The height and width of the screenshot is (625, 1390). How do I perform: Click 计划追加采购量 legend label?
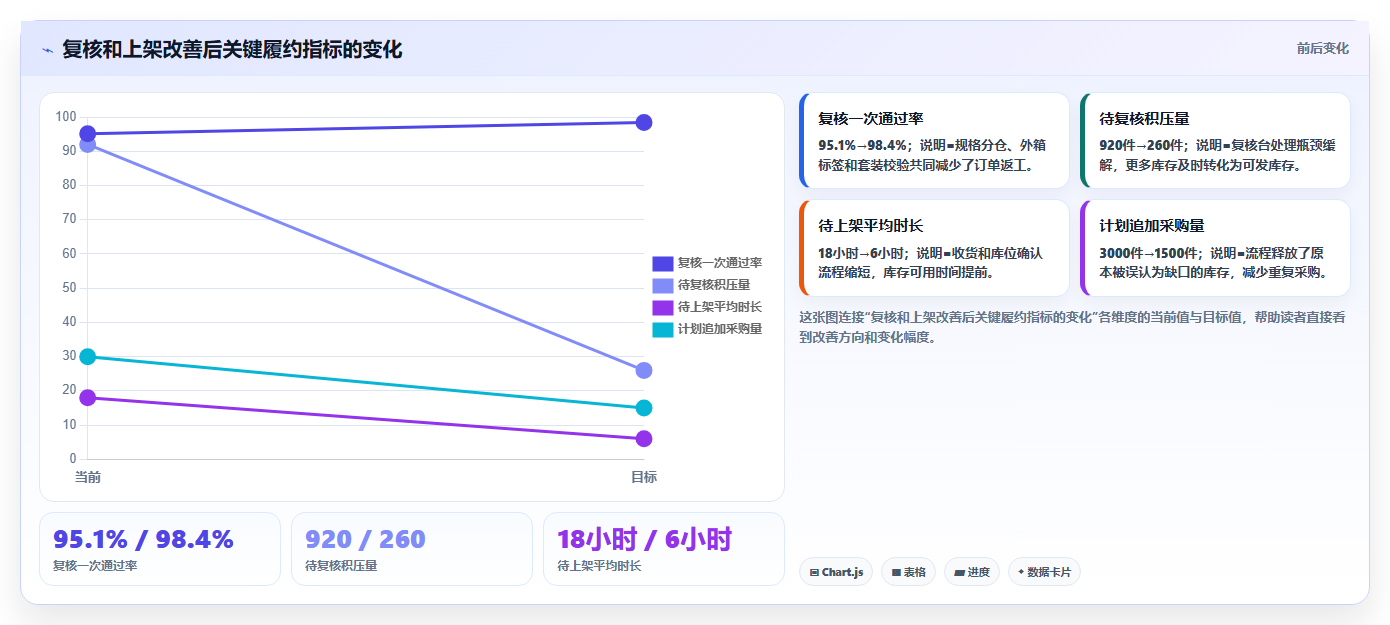point(720,329)
